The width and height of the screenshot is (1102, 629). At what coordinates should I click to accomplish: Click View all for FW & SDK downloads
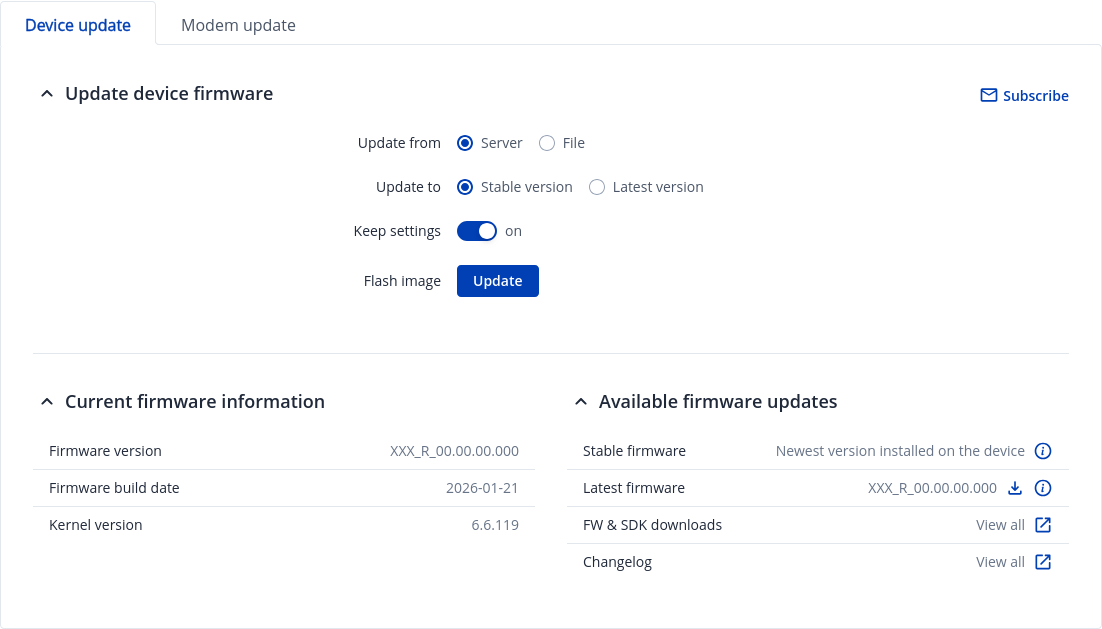point(1000,525)
